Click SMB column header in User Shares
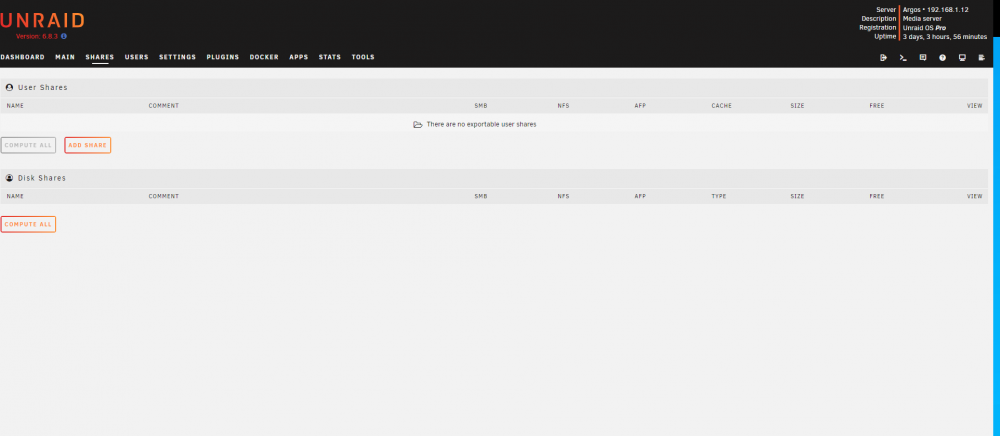1000x436 pixels. [x=481, y=106]
